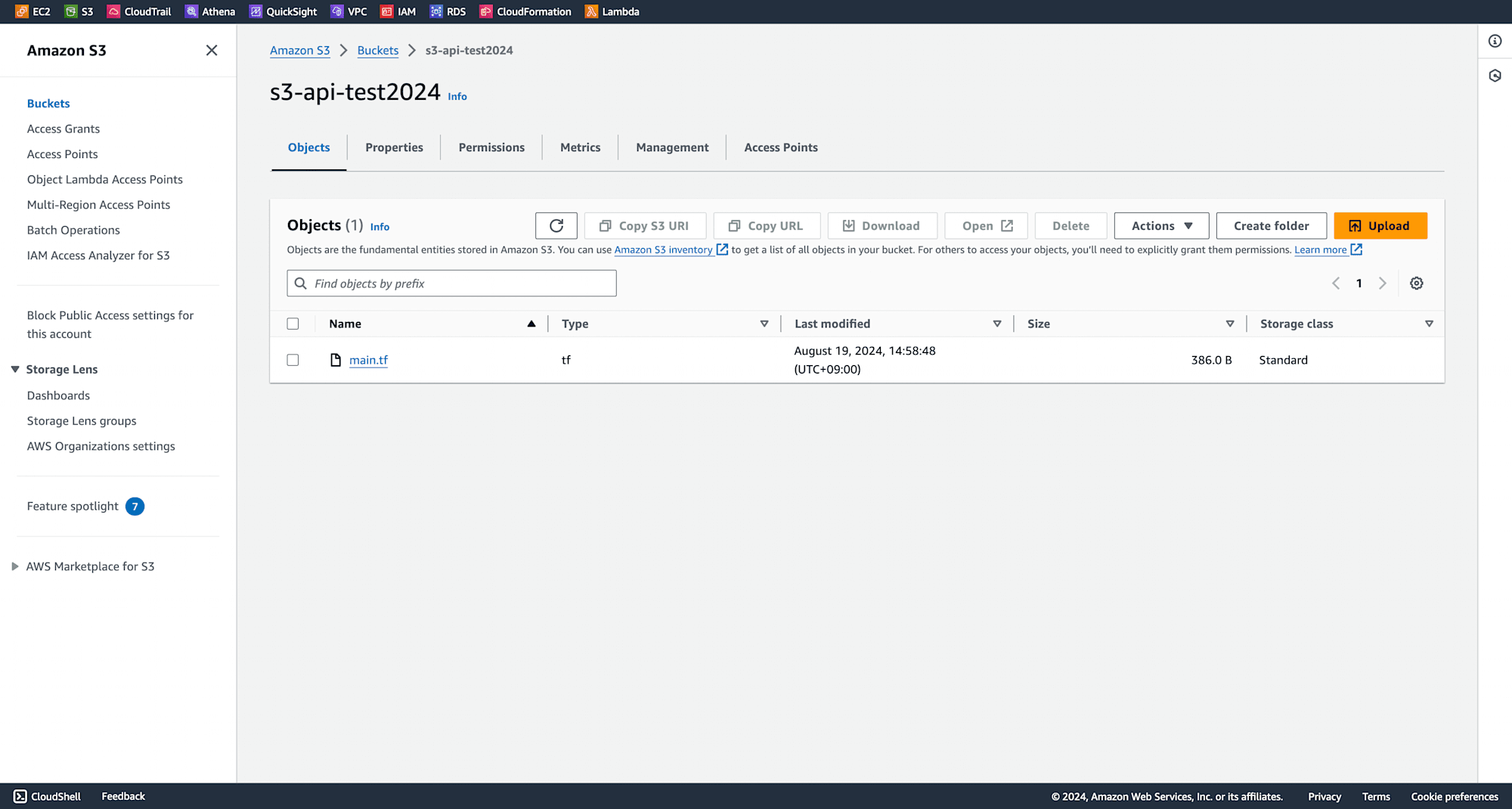
Task: Open S3 service shortcut icon
Action: [x=71, y=11]
